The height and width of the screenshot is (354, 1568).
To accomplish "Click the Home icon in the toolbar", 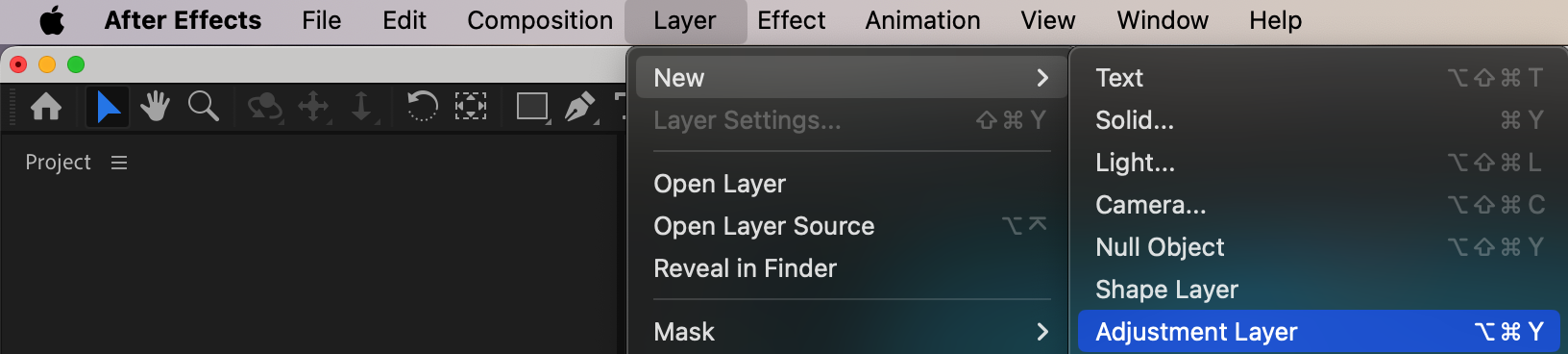I will click(46, 107).
